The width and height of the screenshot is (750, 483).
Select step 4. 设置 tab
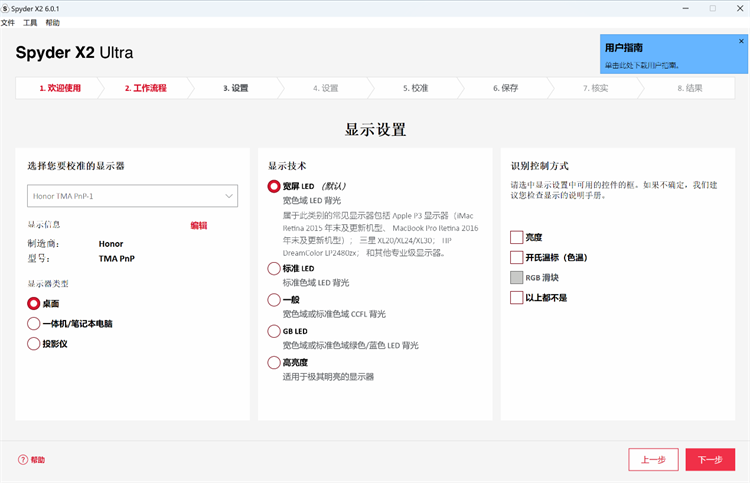(x=326, y=88)
